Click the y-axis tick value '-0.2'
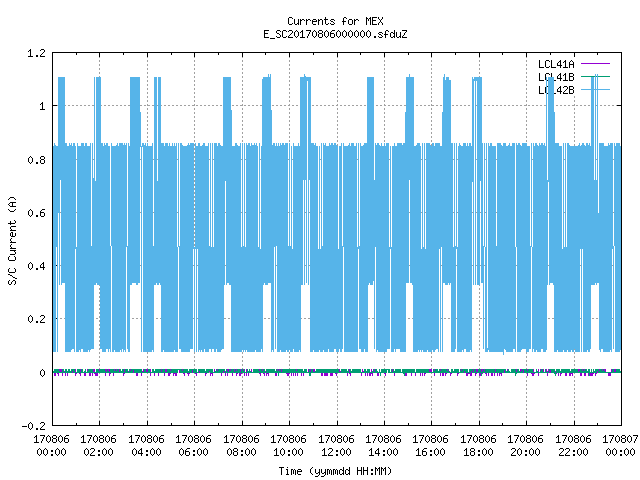The width and height of the screenshot is (640, 480). [33, 426]
